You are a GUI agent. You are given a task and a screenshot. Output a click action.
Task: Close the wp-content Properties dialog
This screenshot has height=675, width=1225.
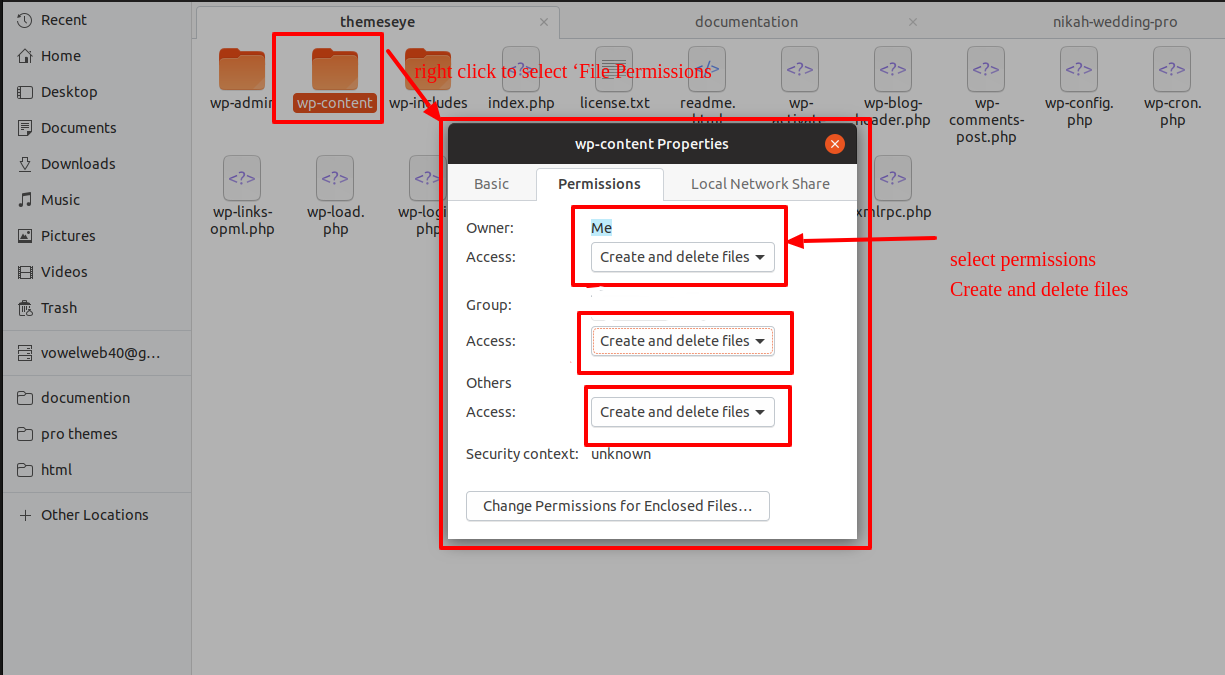tap(835, 144)
